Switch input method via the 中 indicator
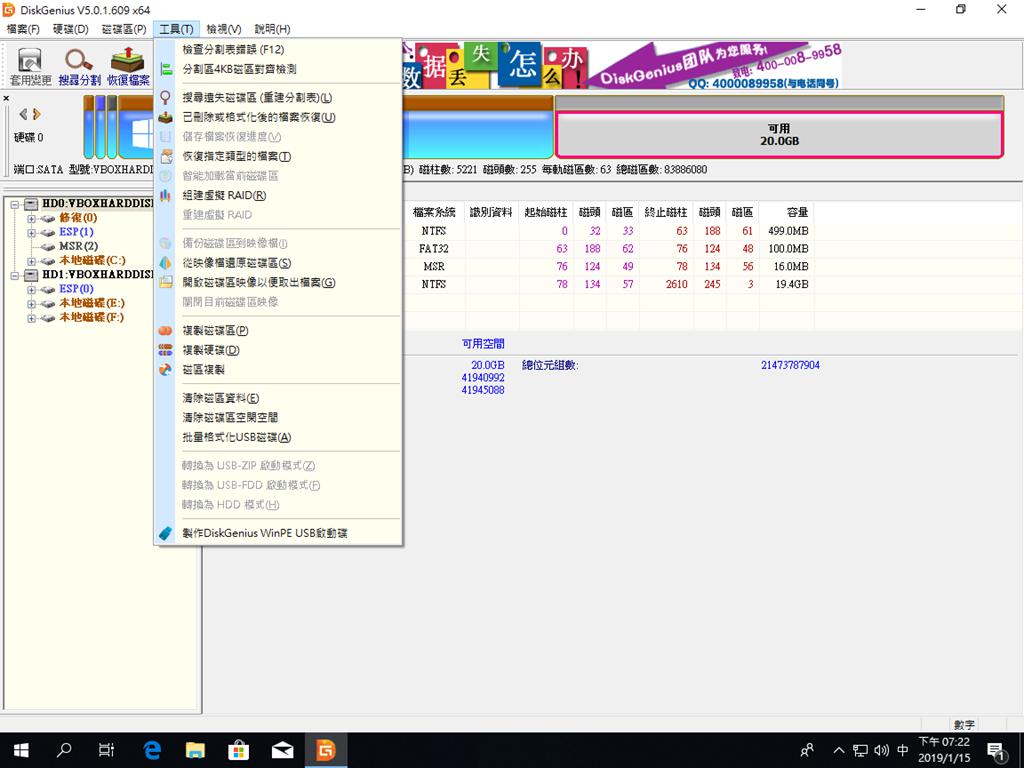Screen dimensions: 1024x768 903,750
